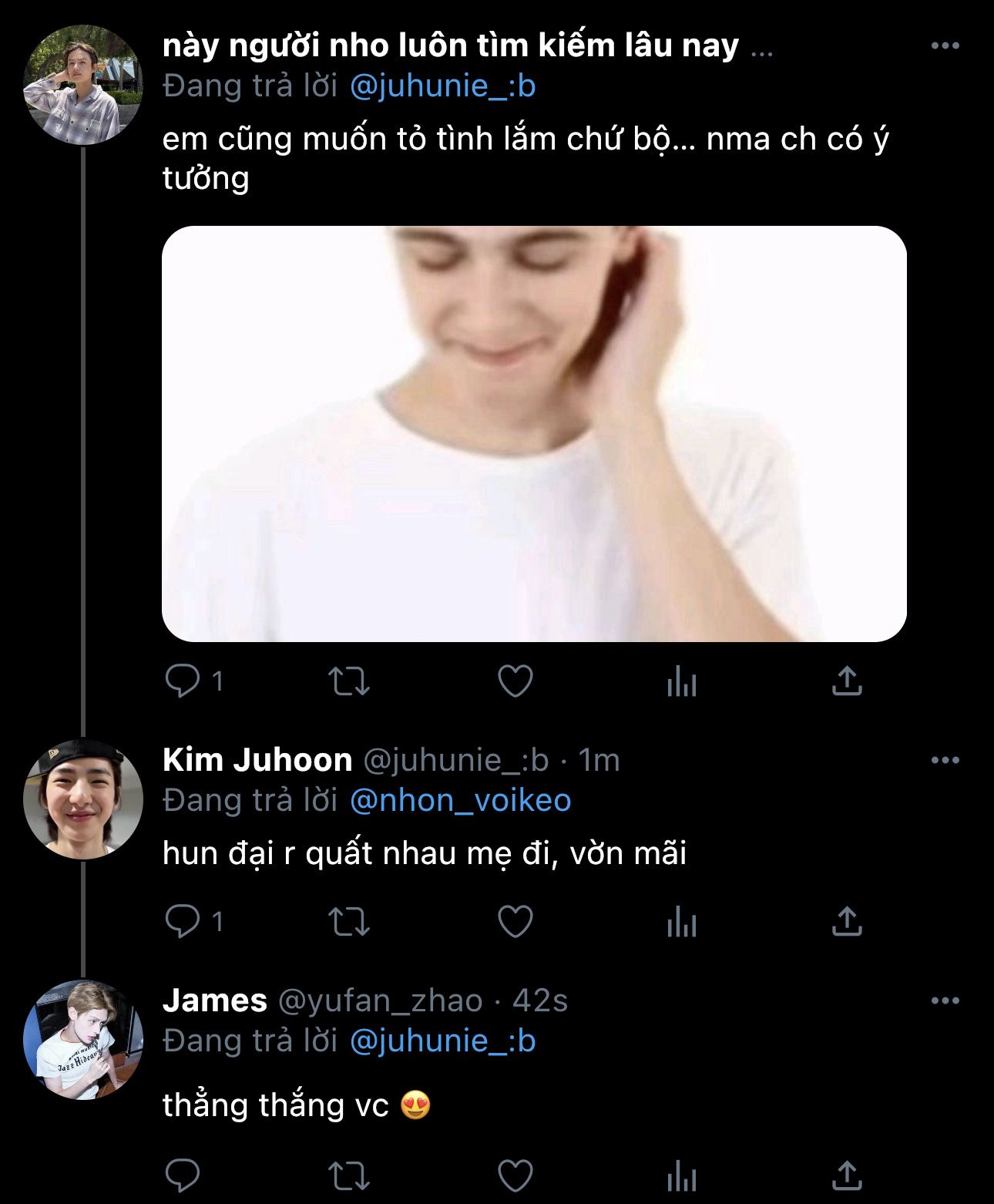
Task: Reply to the first tweet with image
Action: tap(183, 681)
